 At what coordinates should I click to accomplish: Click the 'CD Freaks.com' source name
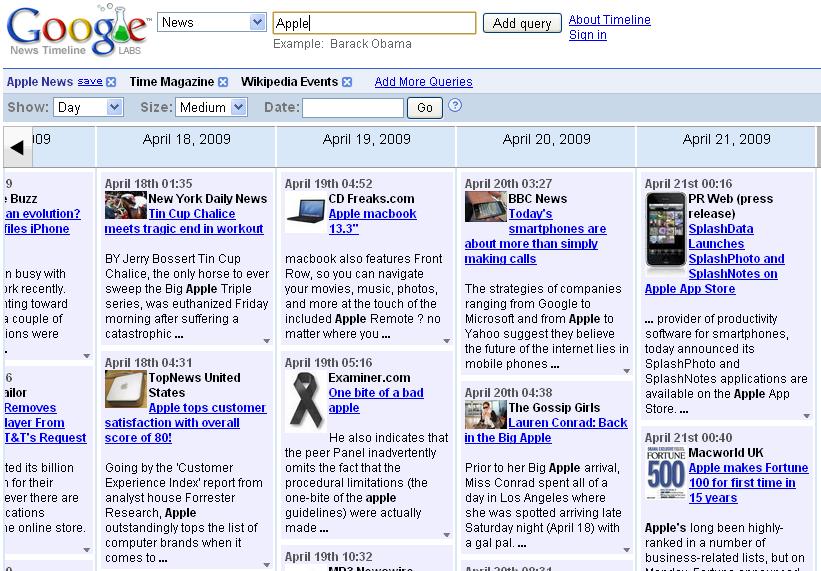pyautogui.click(x=371, y=199)
